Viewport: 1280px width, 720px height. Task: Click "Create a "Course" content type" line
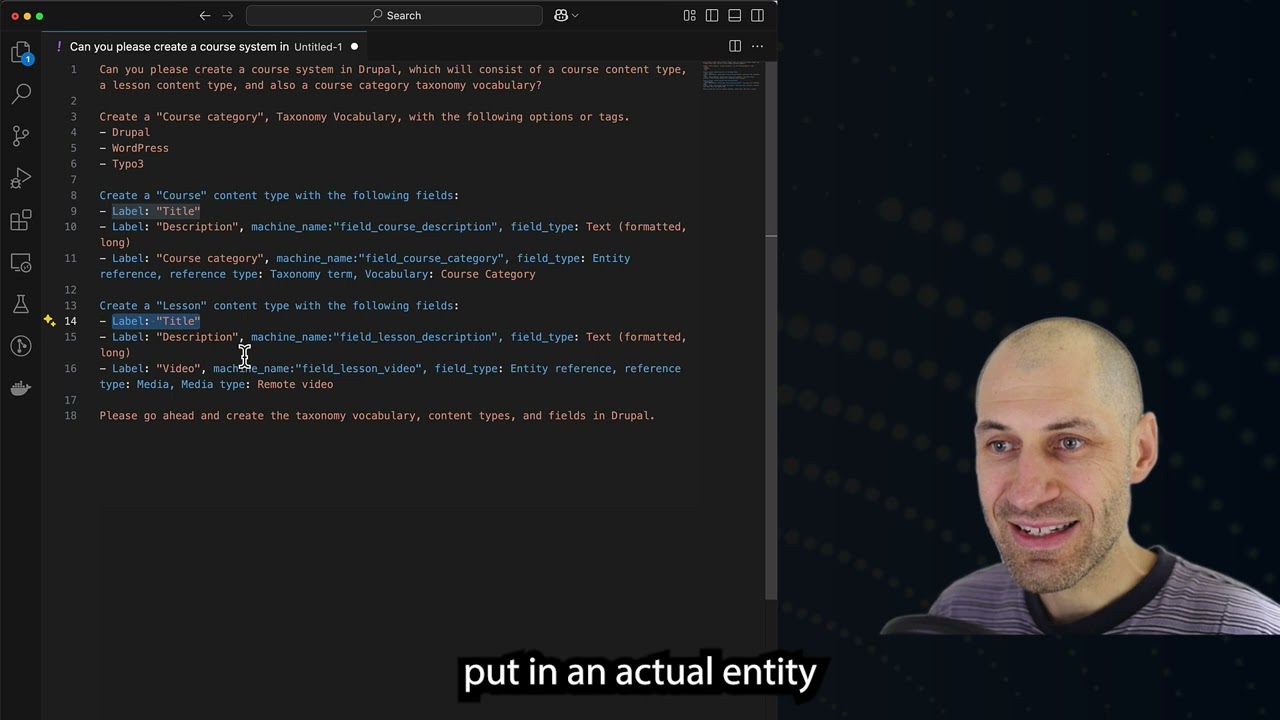point(279,196)
